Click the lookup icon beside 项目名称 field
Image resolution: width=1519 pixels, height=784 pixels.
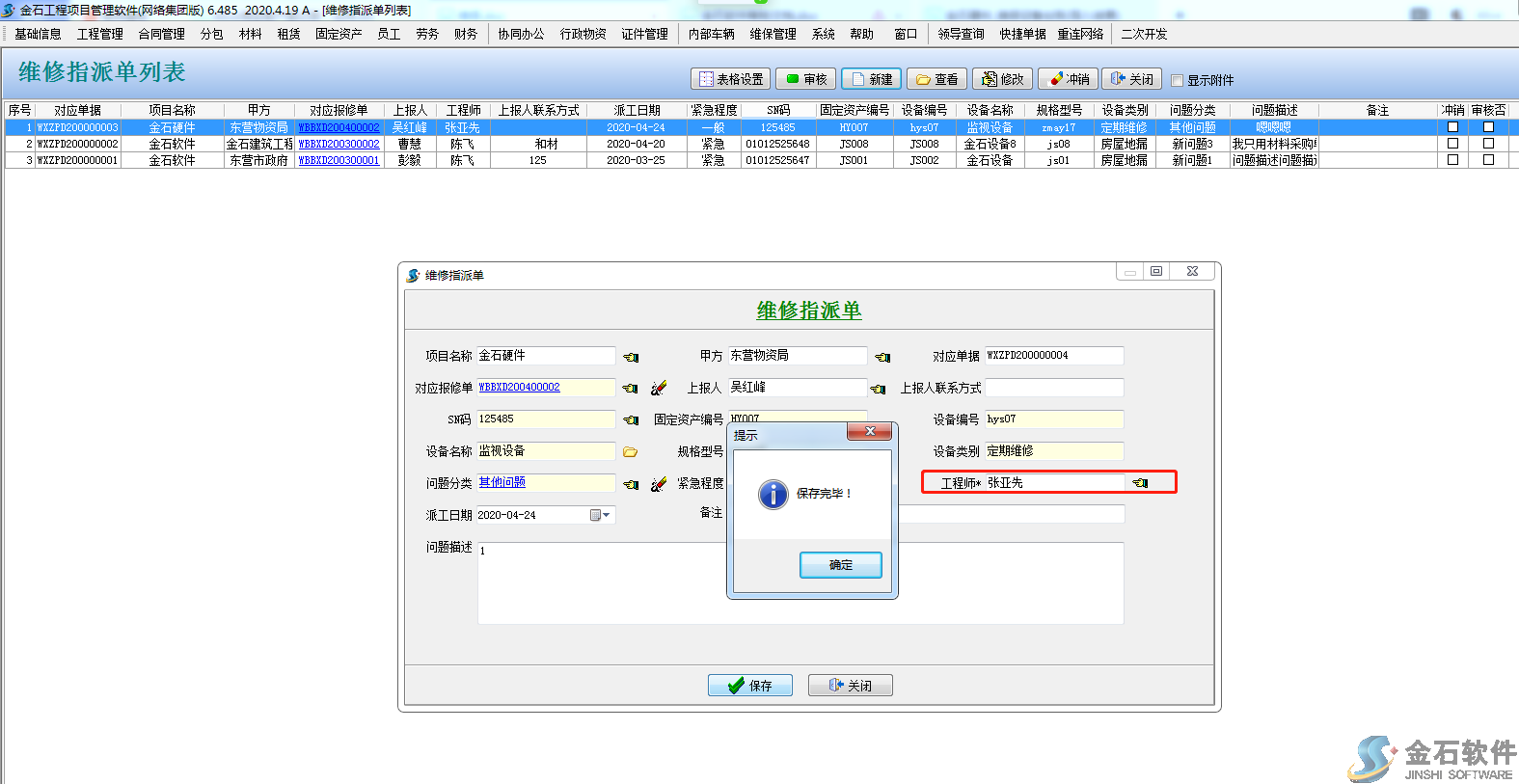[631, 357]
